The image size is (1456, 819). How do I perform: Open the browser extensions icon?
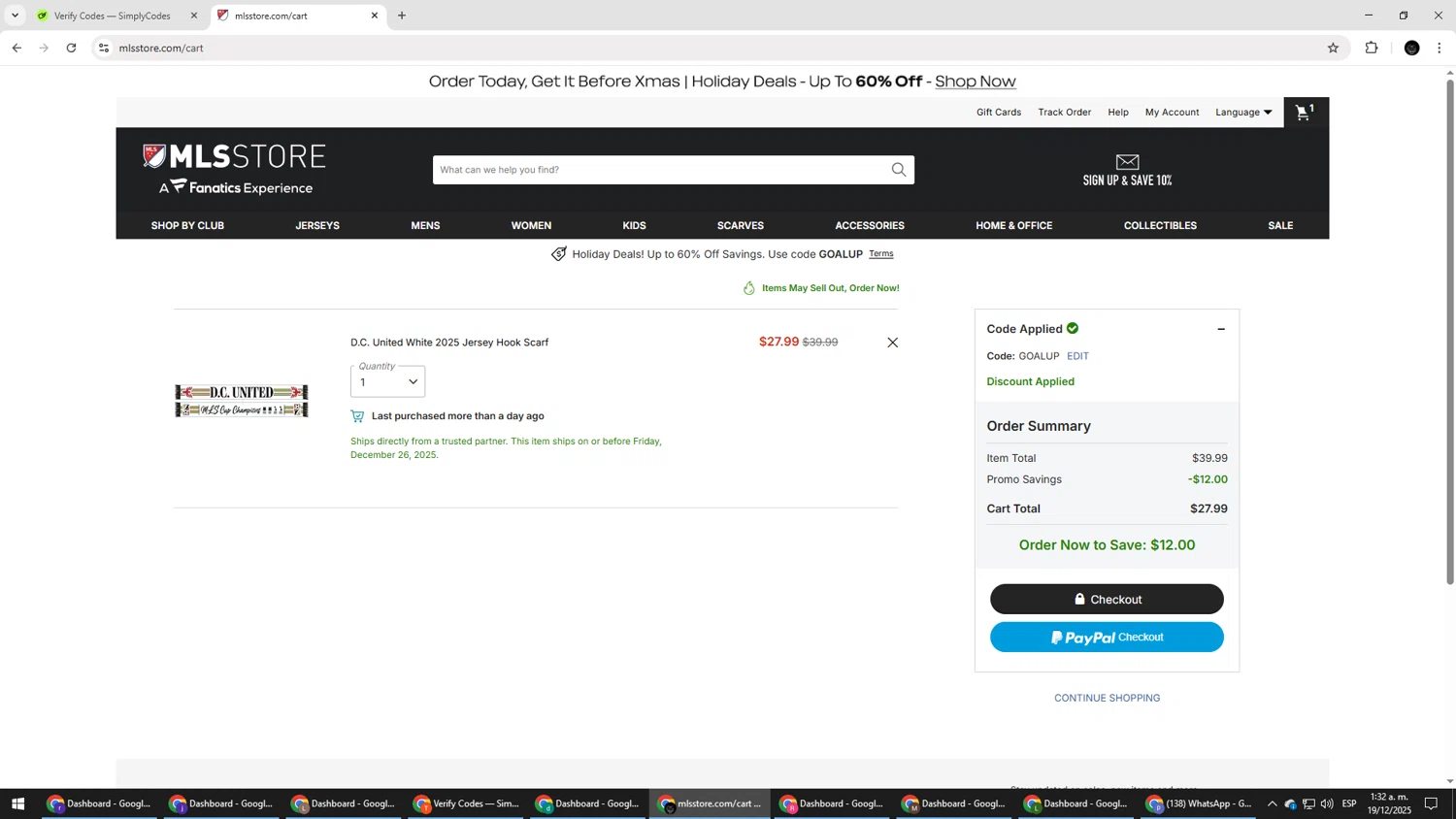pos(1372,48)
